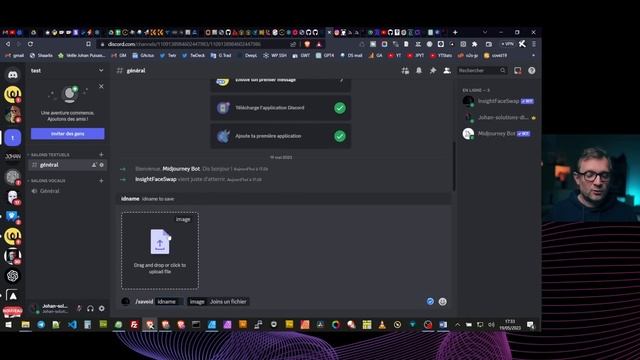
Task: Open the white mask server icon
Action: pos(13,197)
